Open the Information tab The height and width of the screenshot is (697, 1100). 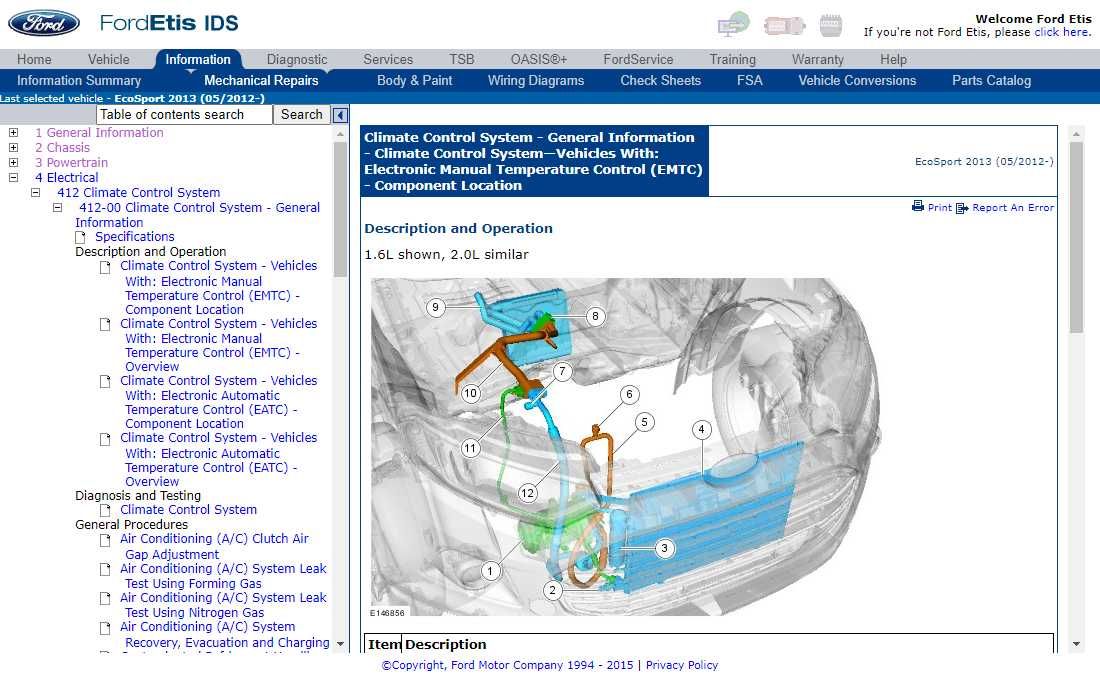pyautogui.click(x=198, y=60)
